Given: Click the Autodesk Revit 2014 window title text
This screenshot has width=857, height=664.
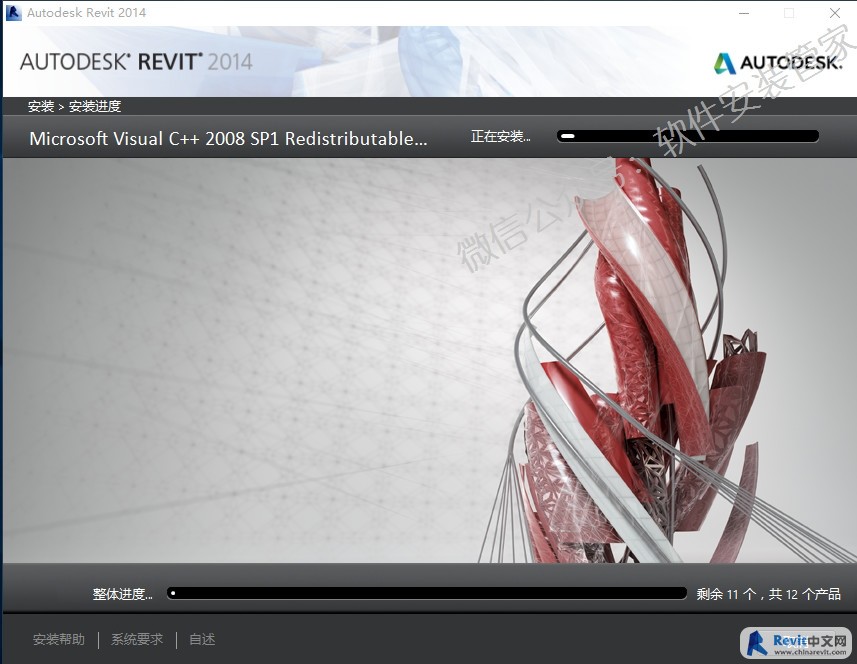Looking at the screenshot, I should [86, 13].
